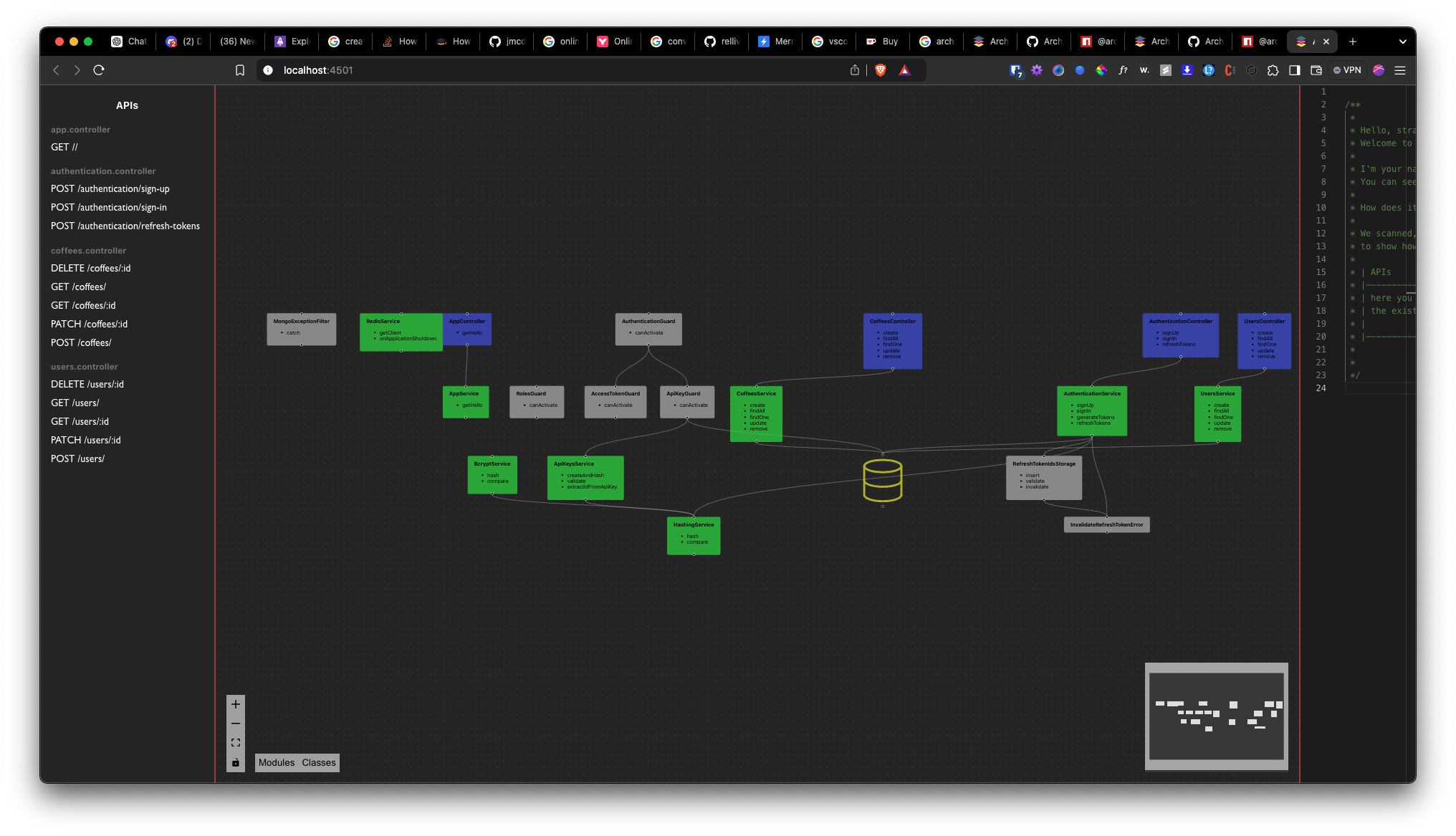This screenshot has height=836, width=1456.
Task: Toggle the browser sidebar panel
Action: 1294,70
